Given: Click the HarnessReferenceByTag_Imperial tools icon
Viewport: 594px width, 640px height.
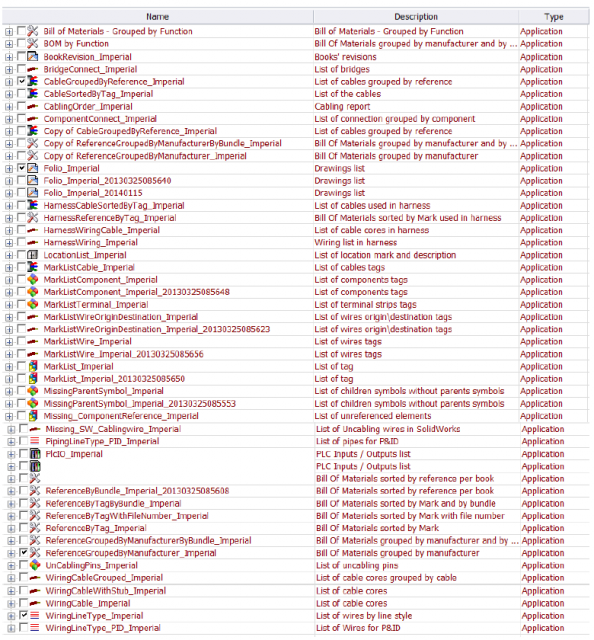Looking at the screenshot, I should (x=33, y=218).
